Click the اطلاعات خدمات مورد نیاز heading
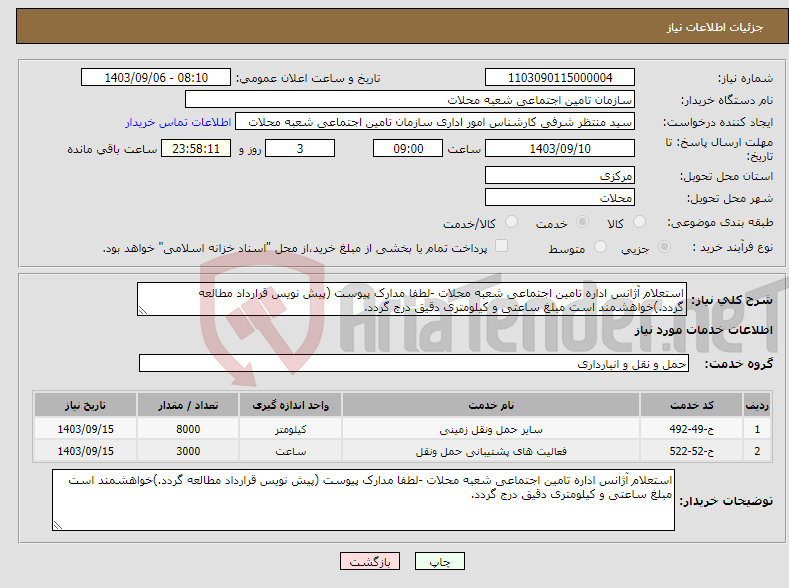This screenshot has width=789, height=588. click(703, 330)
